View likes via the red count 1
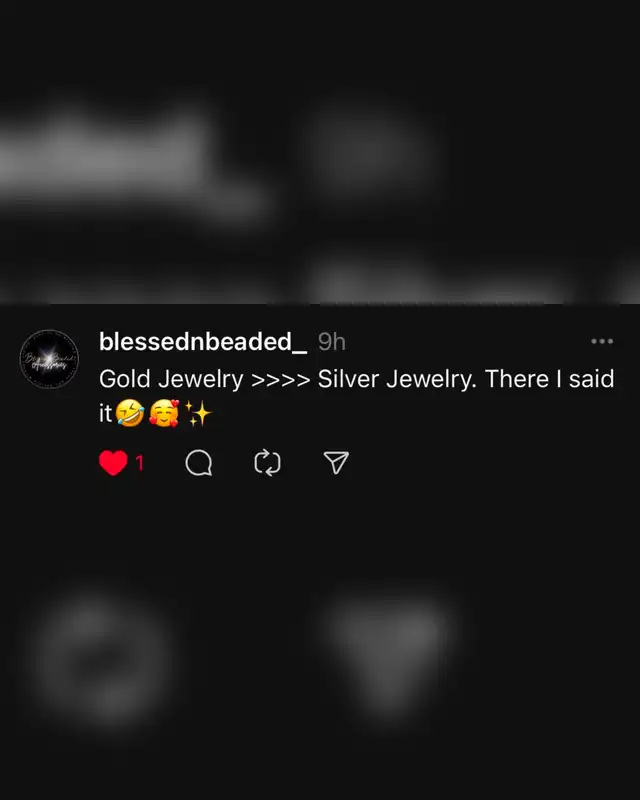The width and height of the screenshot is (640, 800). [x=140, y=463]
